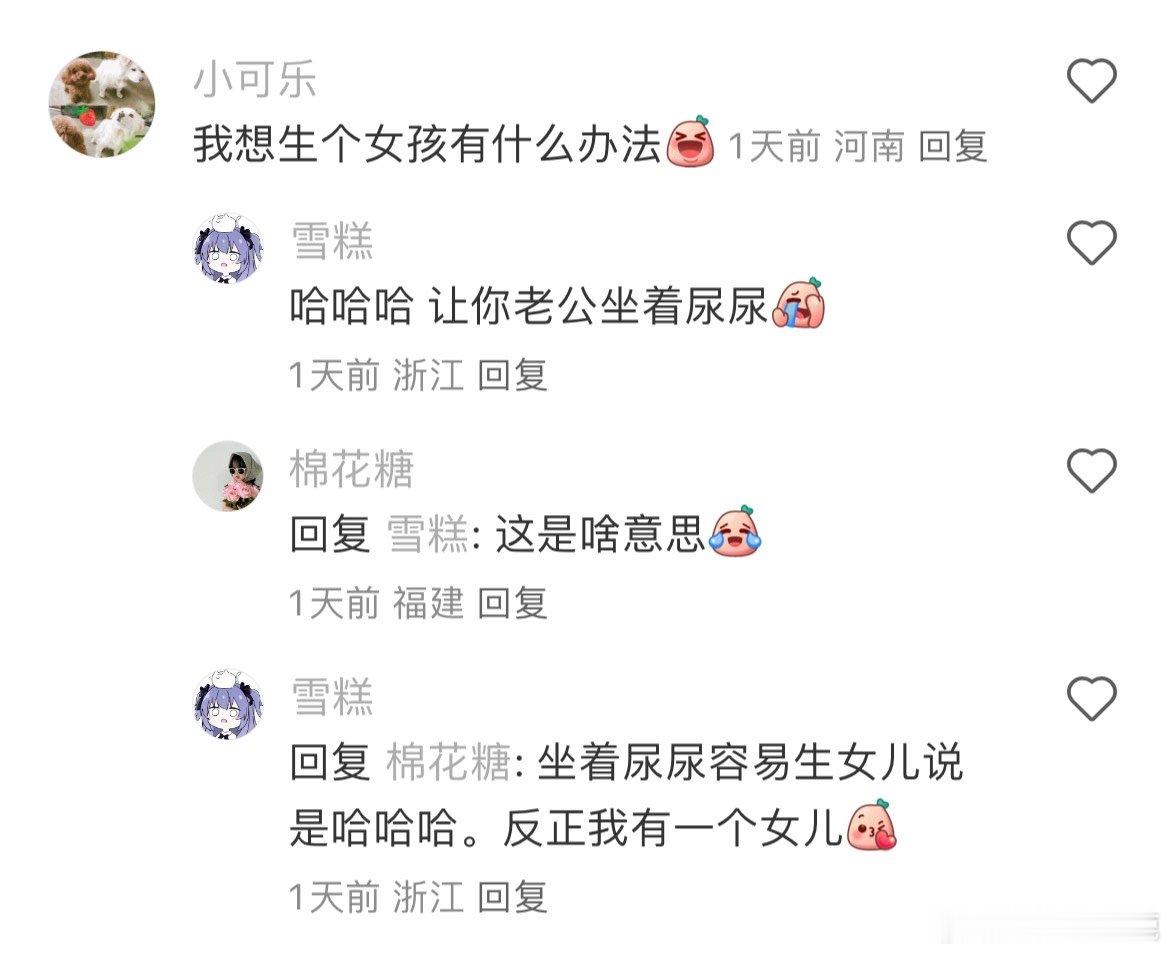Open 雪糕's anime avatar on first reply

coord(228,248)
